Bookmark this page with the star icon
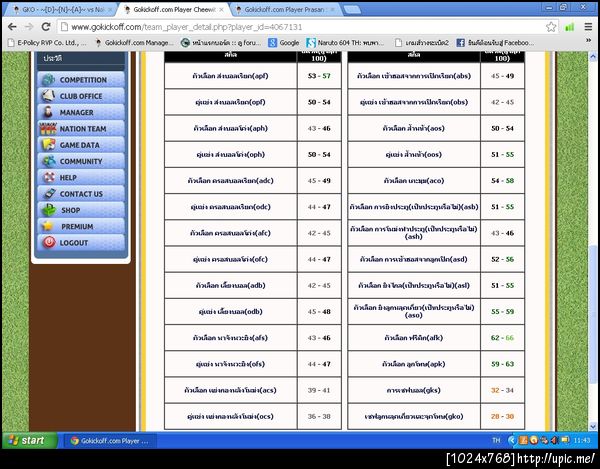Viewport: 600px width, 469px height. (551, 27)
